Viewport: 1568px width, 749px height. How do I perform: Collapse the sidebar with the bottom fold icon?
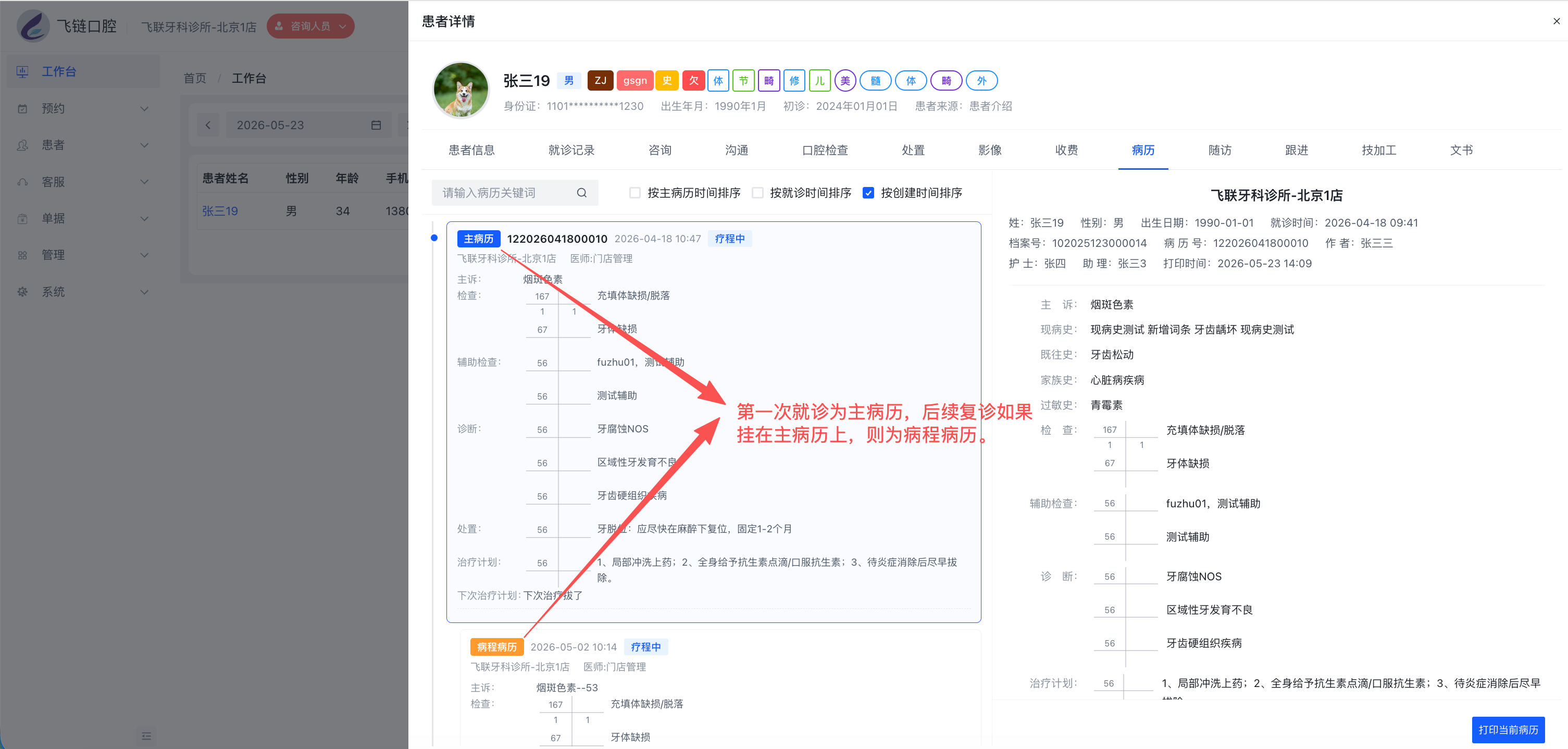(x=146, y=736)
